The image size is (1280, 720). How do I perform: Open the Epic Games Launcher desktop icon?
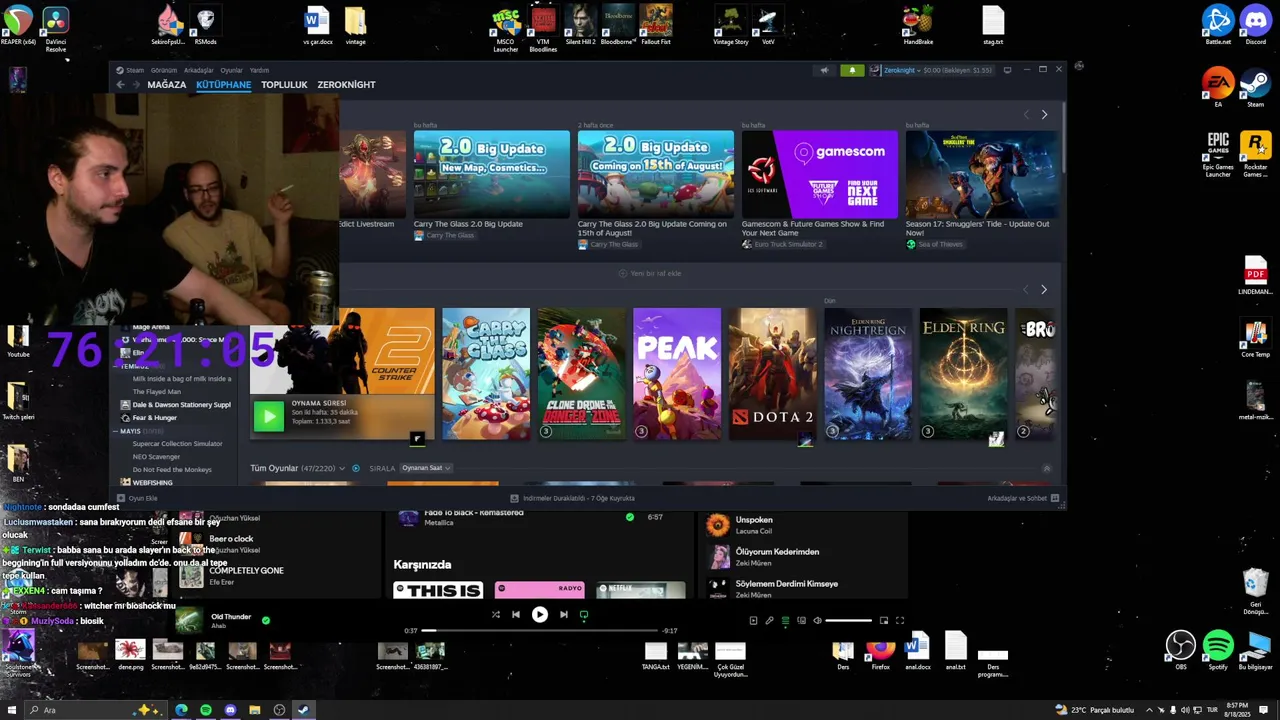1218,154
